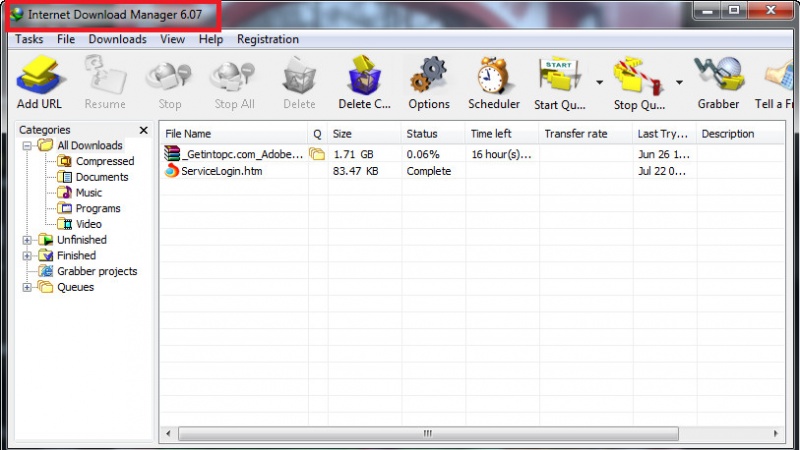Viewport: 800px width, 450px height.
Task: Click the 0.06% status cell
Action: [423, 154]
